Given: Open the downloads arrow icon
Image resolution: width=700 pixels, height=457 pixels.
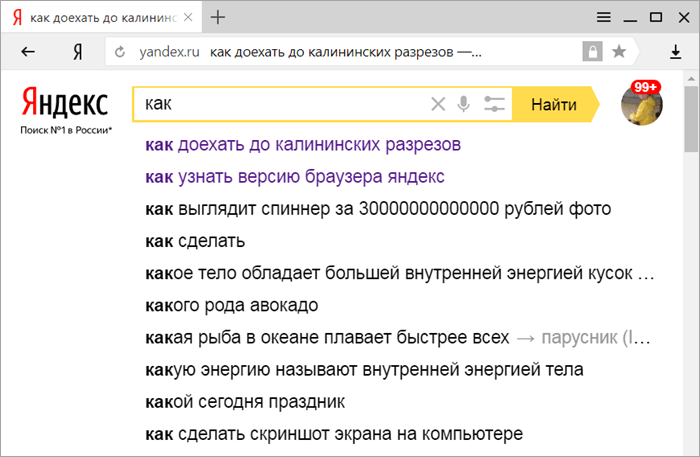Looking at the screenshot, I should click(x=675, y=52).
